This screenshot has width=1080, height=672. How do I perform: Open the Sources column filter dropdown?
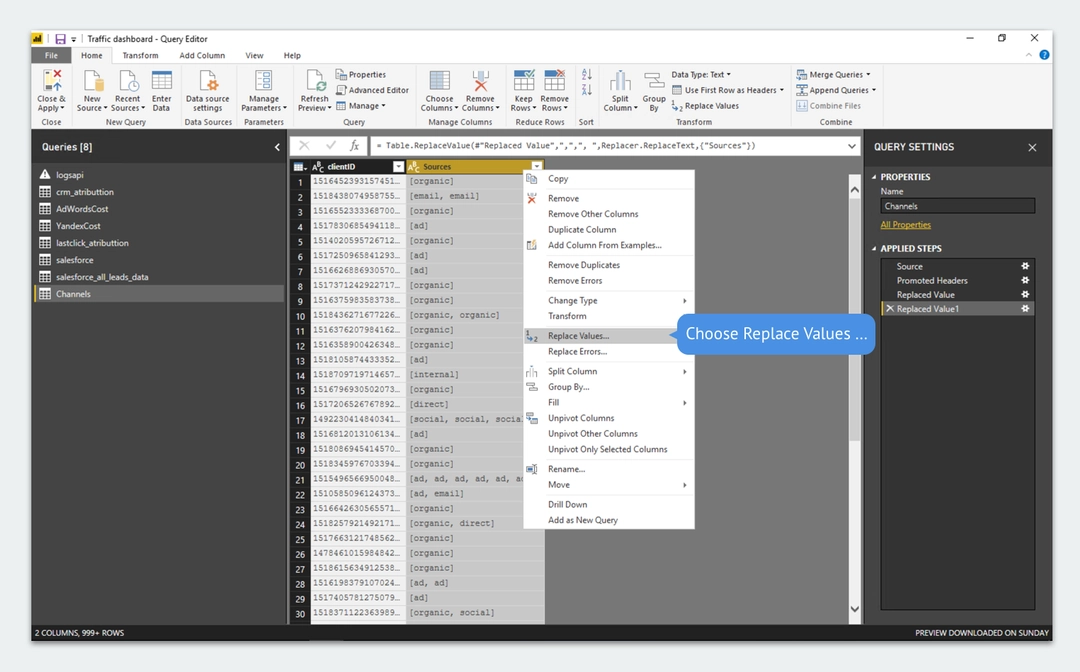537,167
